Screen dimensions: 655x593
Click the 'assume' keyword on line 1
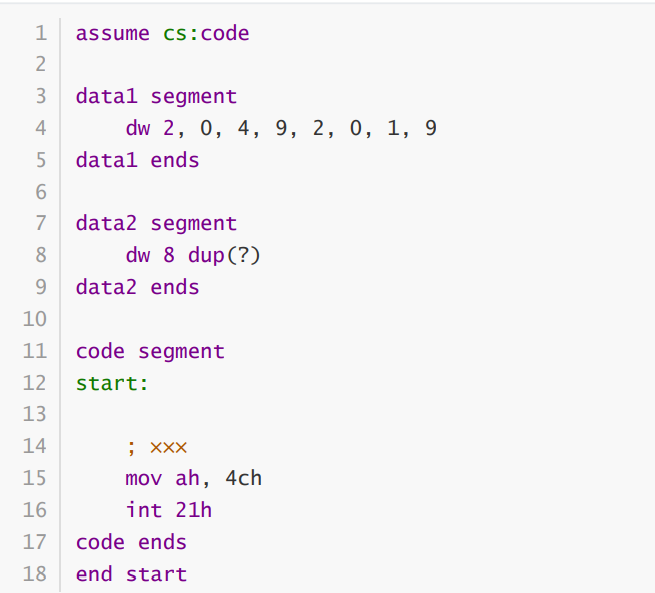click(112, 33)
